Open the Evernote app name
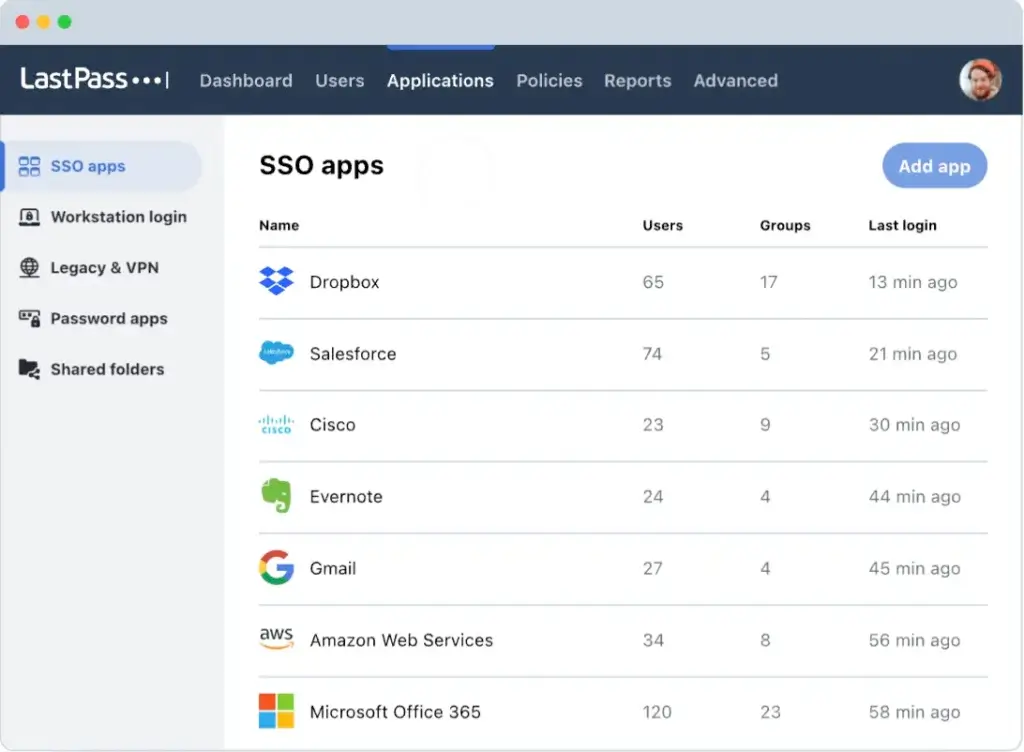Viewport: 1024px width, 752px height. click(x=346, y=497)
